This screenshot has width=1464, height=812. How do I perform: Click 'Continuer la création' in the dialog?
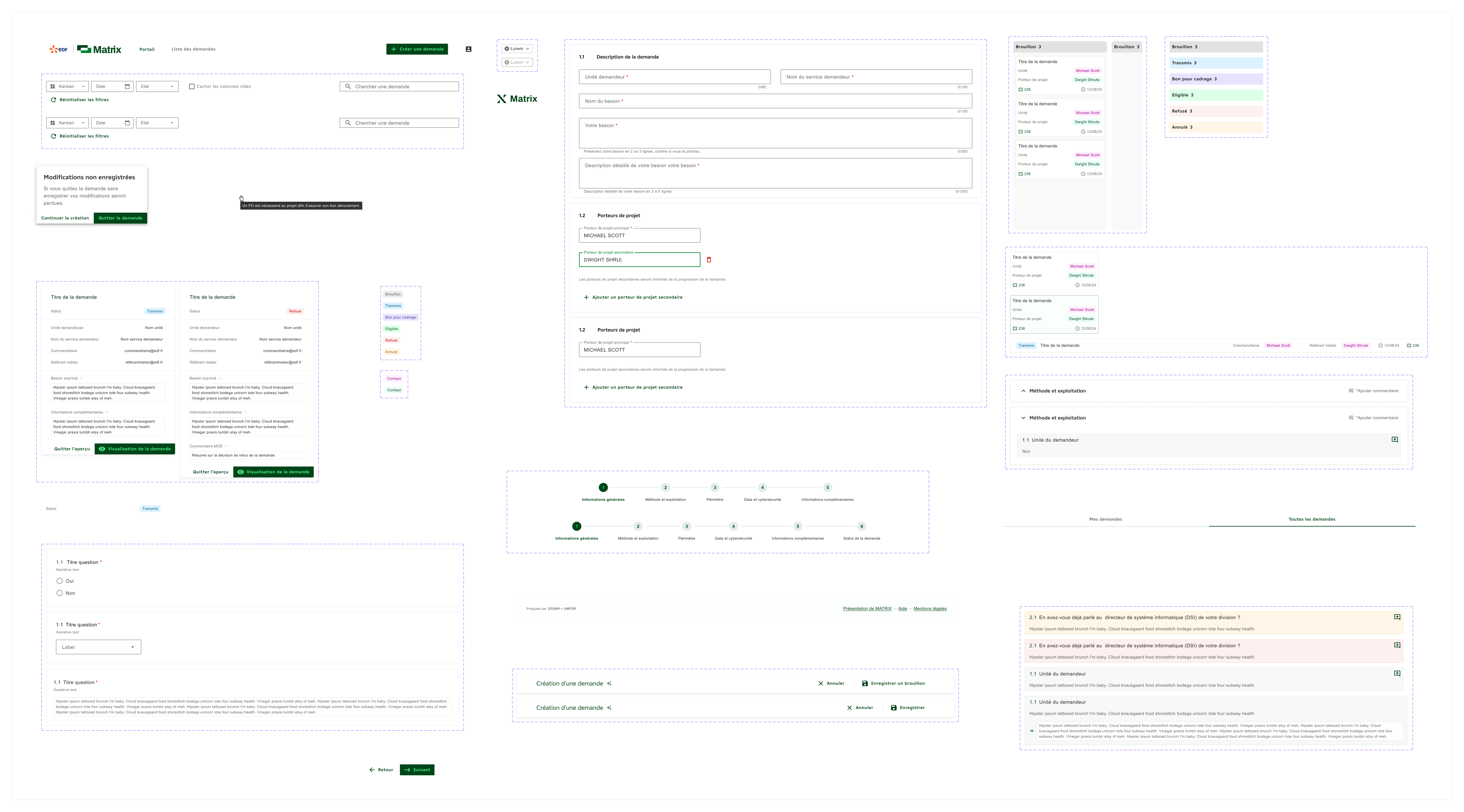pyautogui.click(x=65, y=218)
